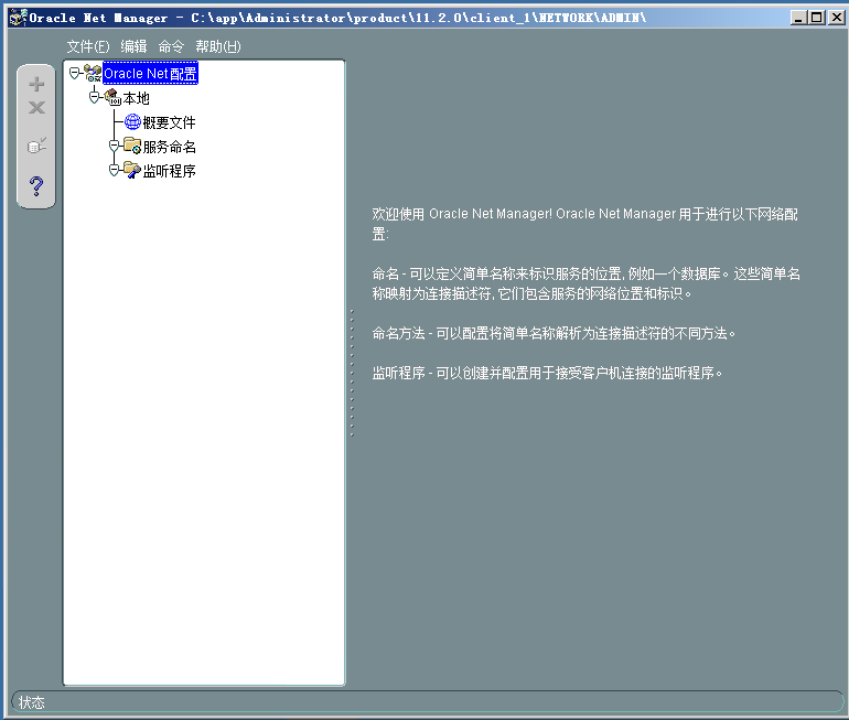Open the 文件 menu
This screenshot has height=720, width=849.
(x=88, y=46)
